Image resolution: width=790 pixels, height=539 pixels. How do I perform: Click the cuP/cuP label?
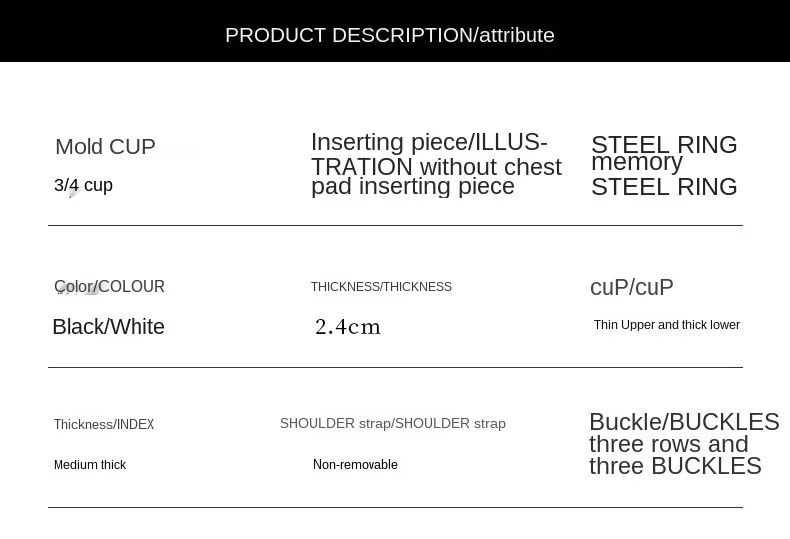631,287
